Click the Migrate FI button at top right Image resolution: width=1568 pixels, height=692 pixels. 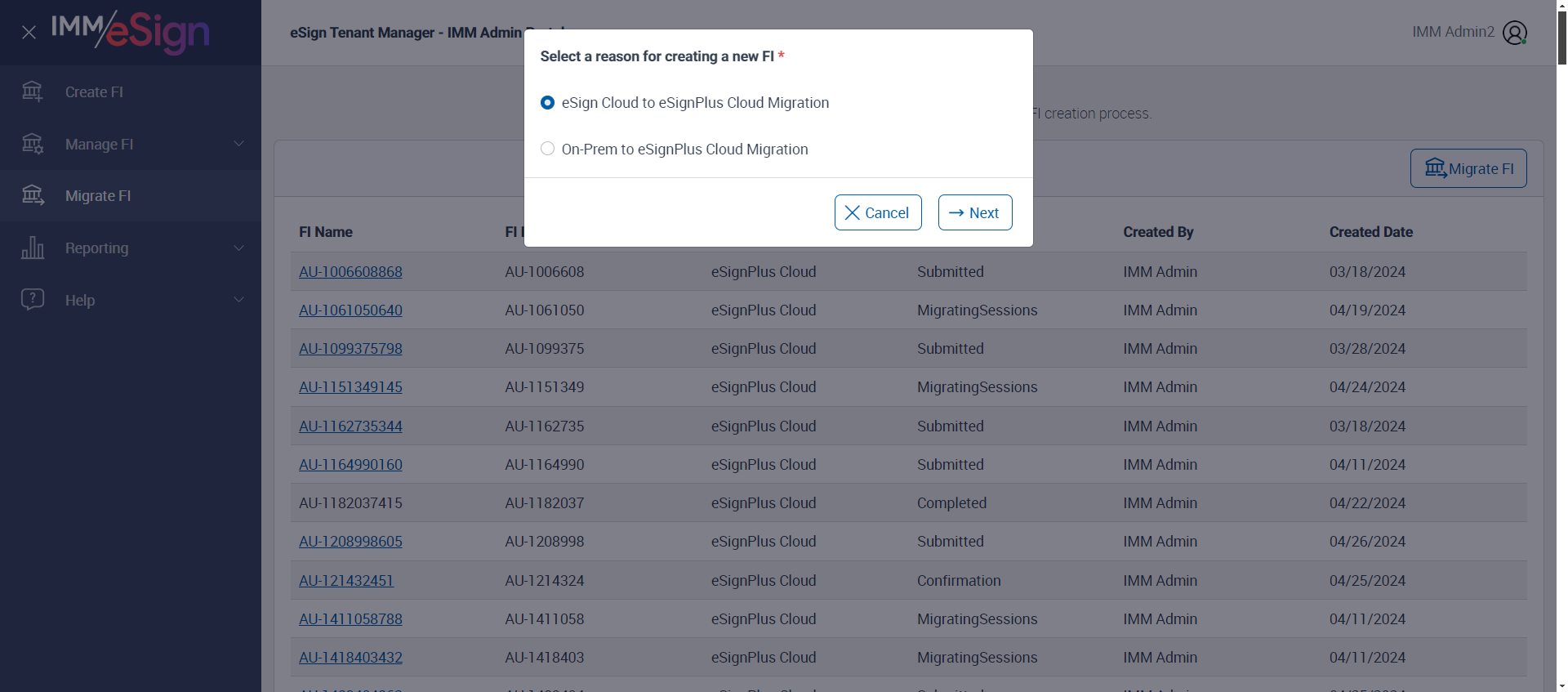point(1468,168)
